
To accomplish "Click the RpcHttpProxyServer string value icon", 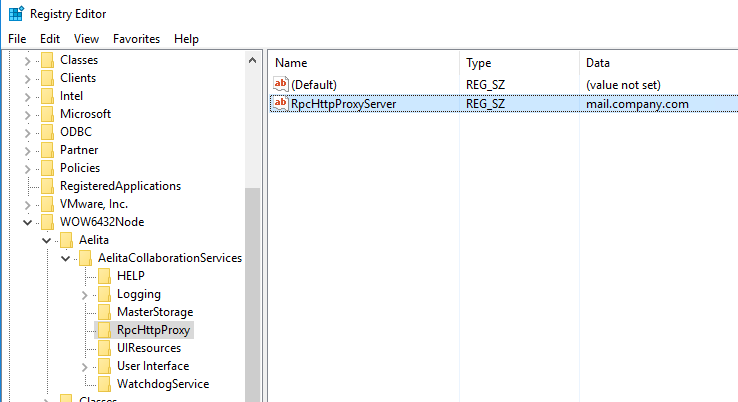I will pos(281,103).
